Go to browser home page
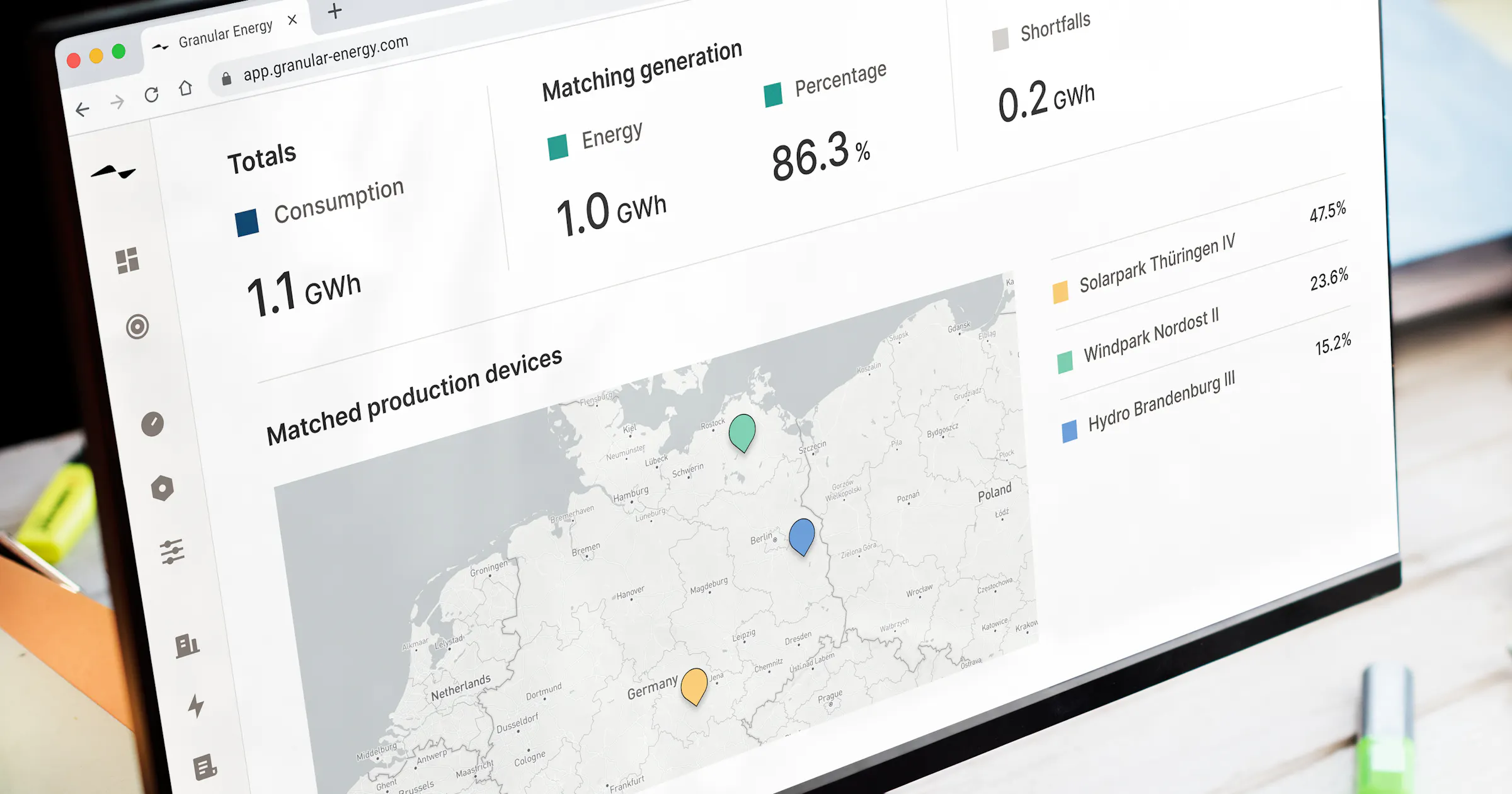This screenshot has height=794, width=1512. [x=185, y=88]
